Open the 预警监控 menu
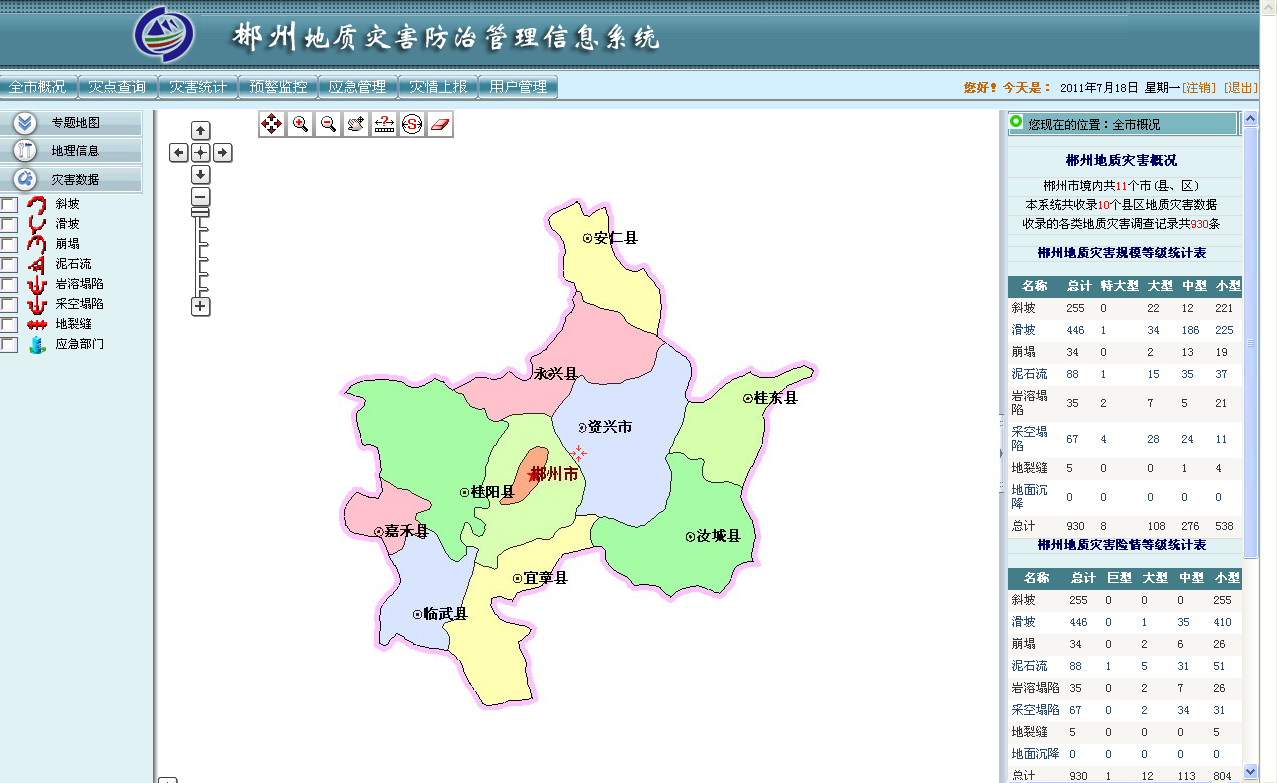1277x783 pixels. tap(278, 86)
